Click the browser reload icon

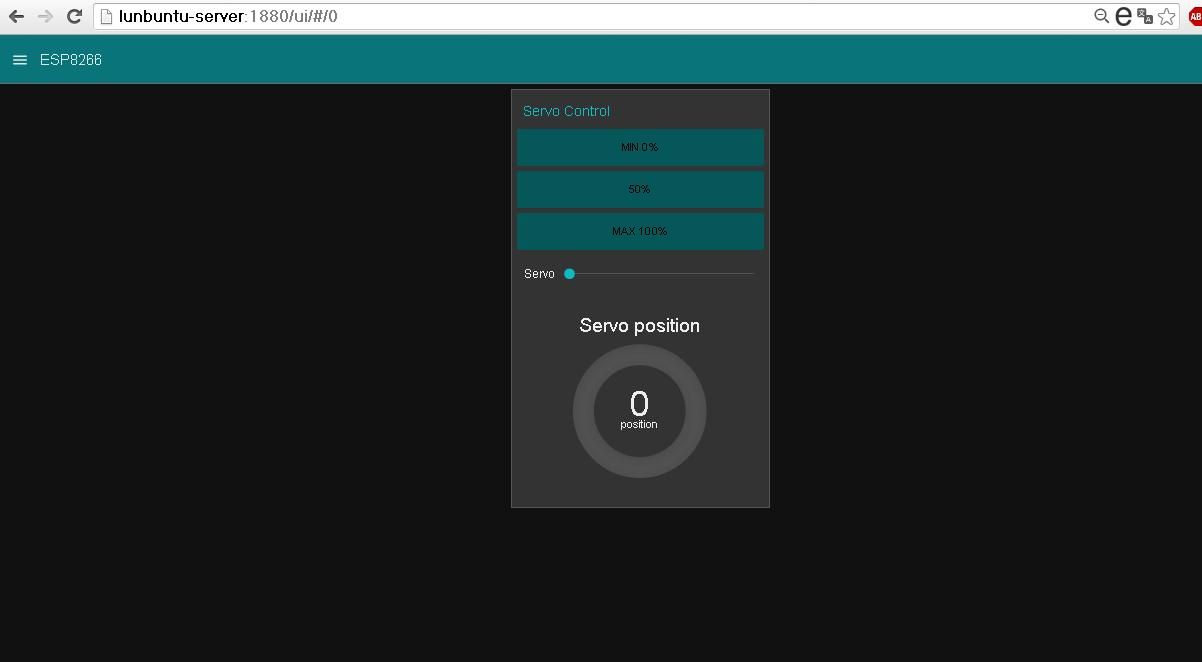pos(73,16)
